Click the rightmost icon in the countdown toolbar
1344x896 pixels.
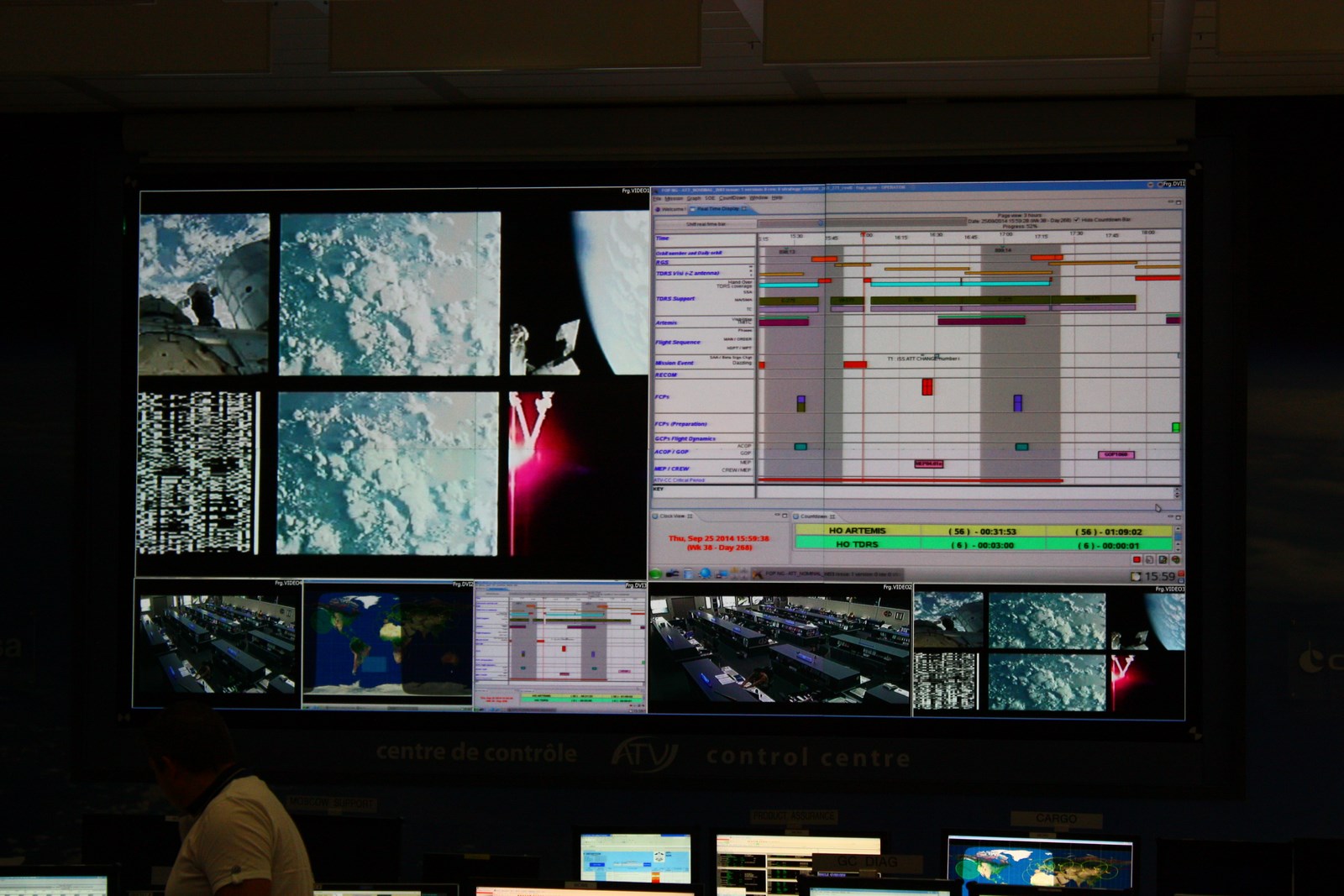(x=1176, y=560)
